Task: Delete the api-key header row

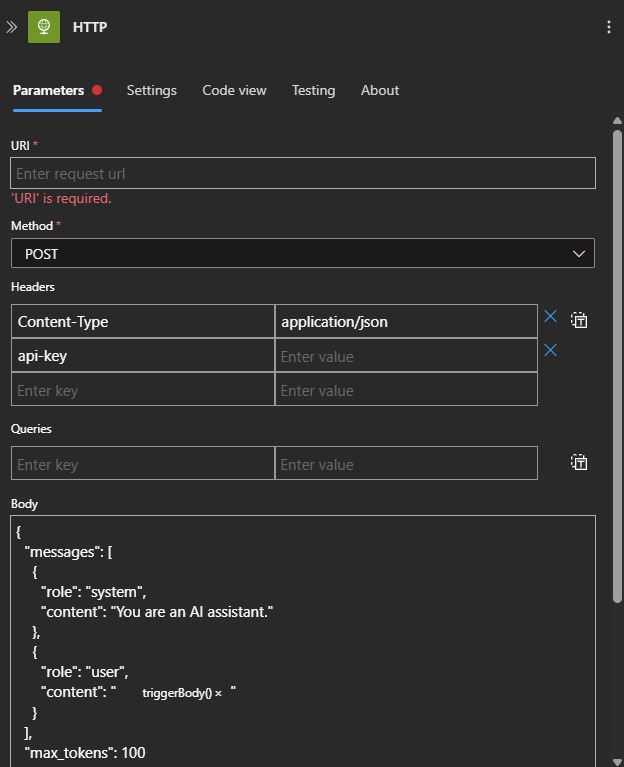Action: (551, 350)
